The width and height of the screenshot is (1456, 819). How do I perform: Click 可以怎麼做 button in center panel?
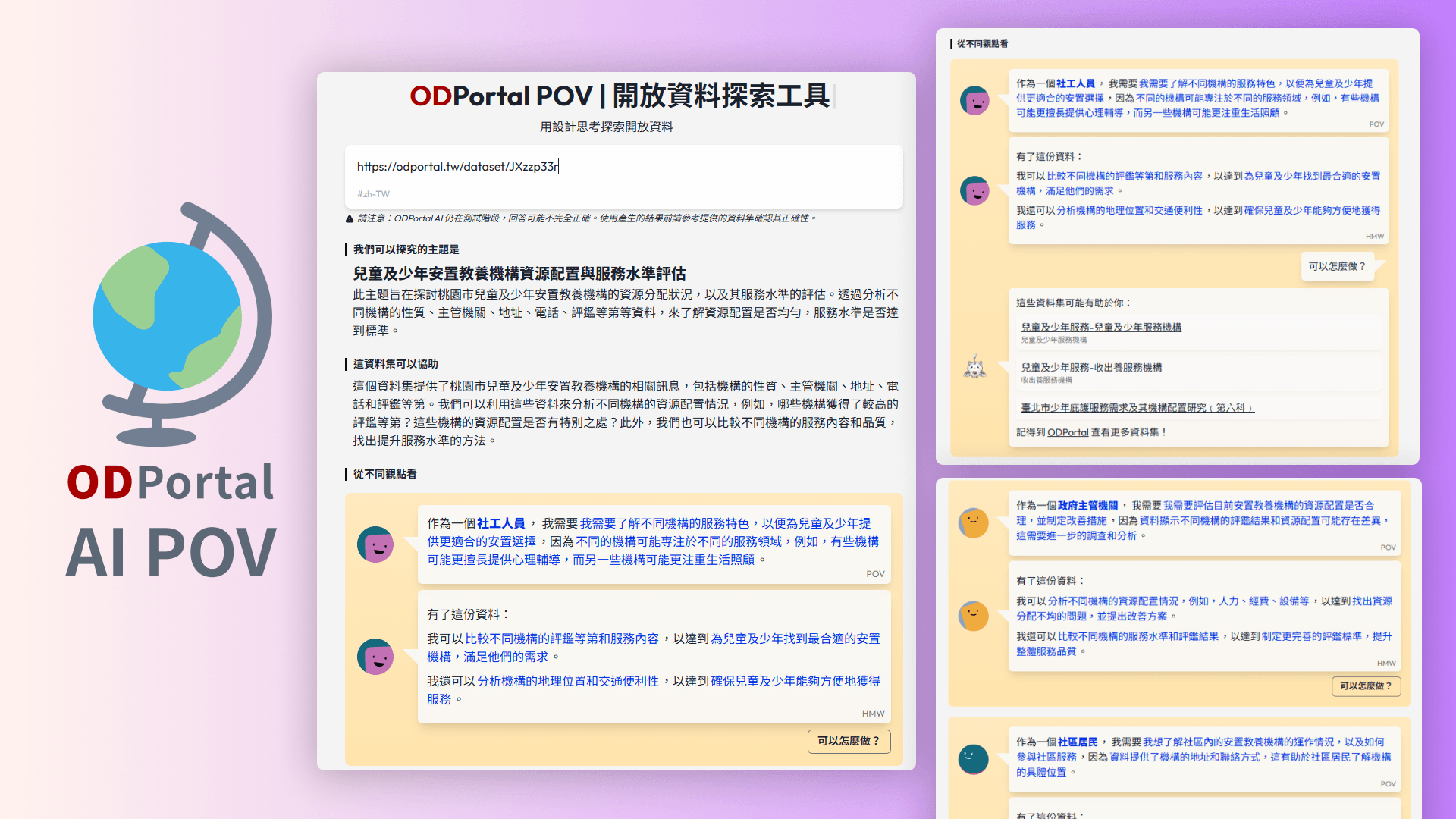pyautogui.click(x=849, y=742)
